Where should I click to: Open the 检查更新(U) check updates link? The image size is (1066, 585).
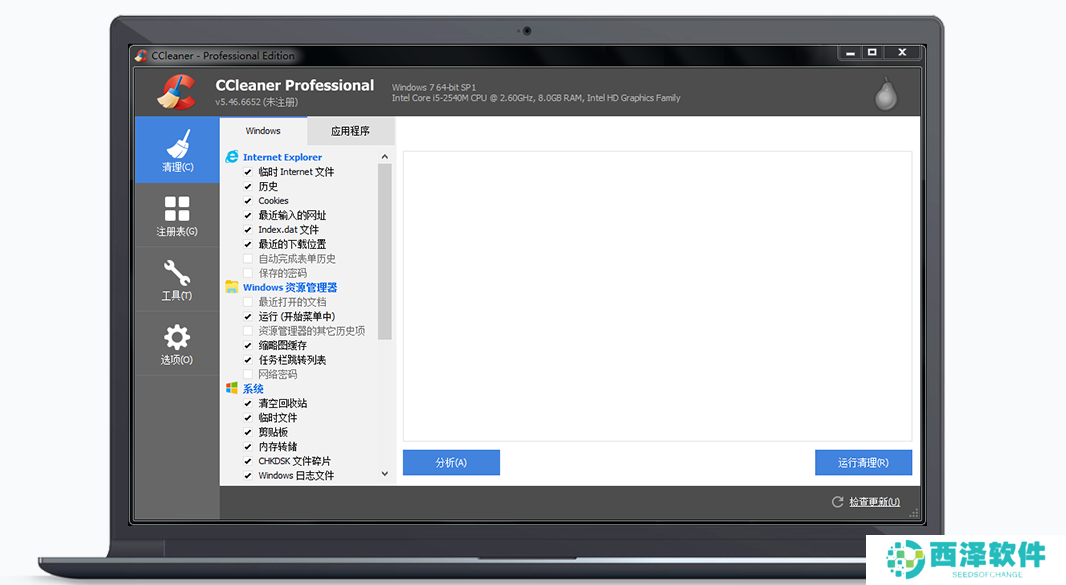pyautogui.click(x=873, y=502)
